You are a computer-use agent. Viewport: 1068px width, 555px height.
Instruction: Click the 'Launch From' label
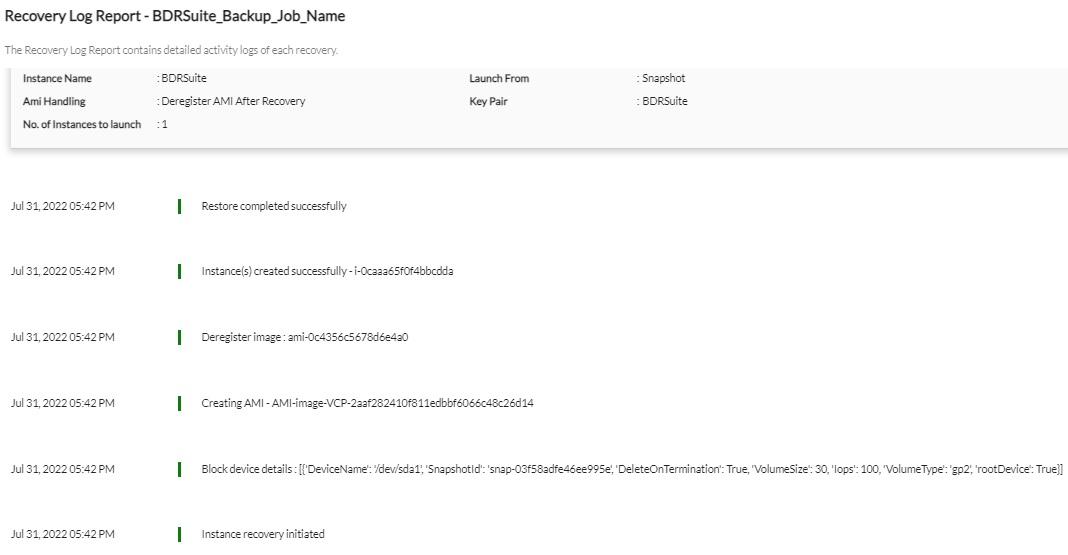point(499,78)
